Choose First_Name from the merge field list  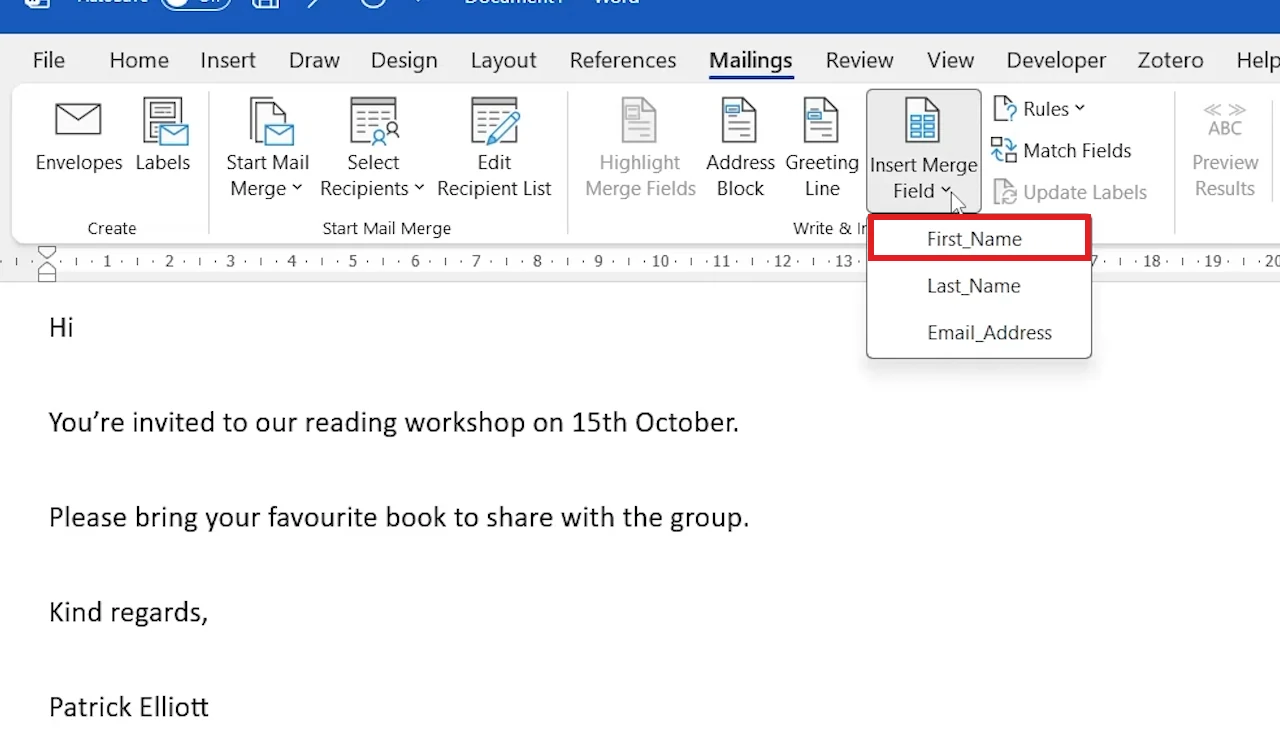click(979, 239)
